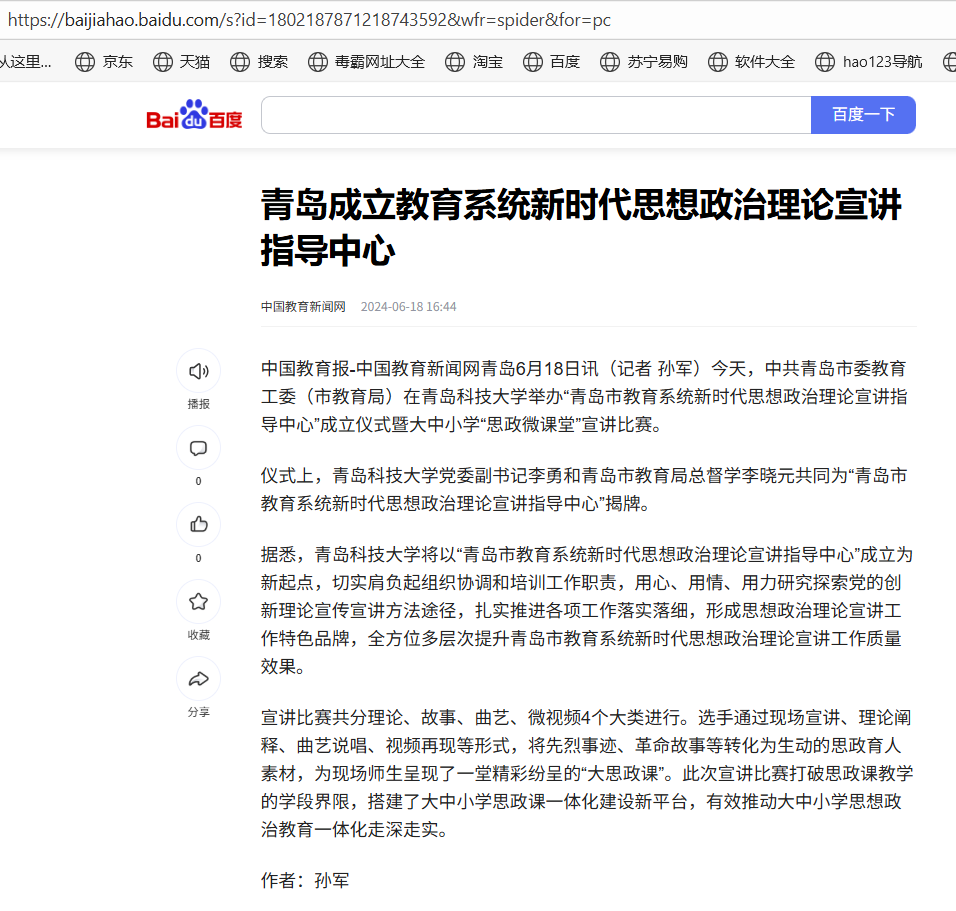Share the article using the arrow icon

coord(198,679)
